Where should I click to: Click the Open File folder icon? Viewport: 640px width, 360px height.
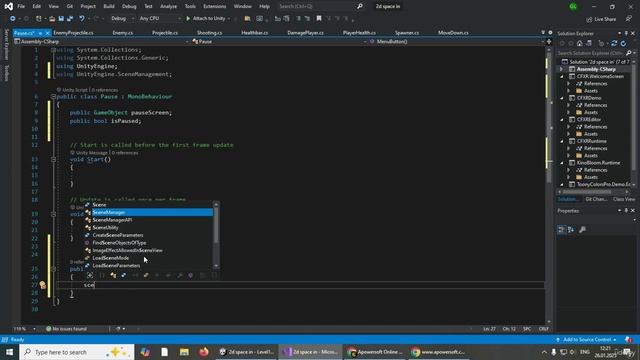point(52,19)
